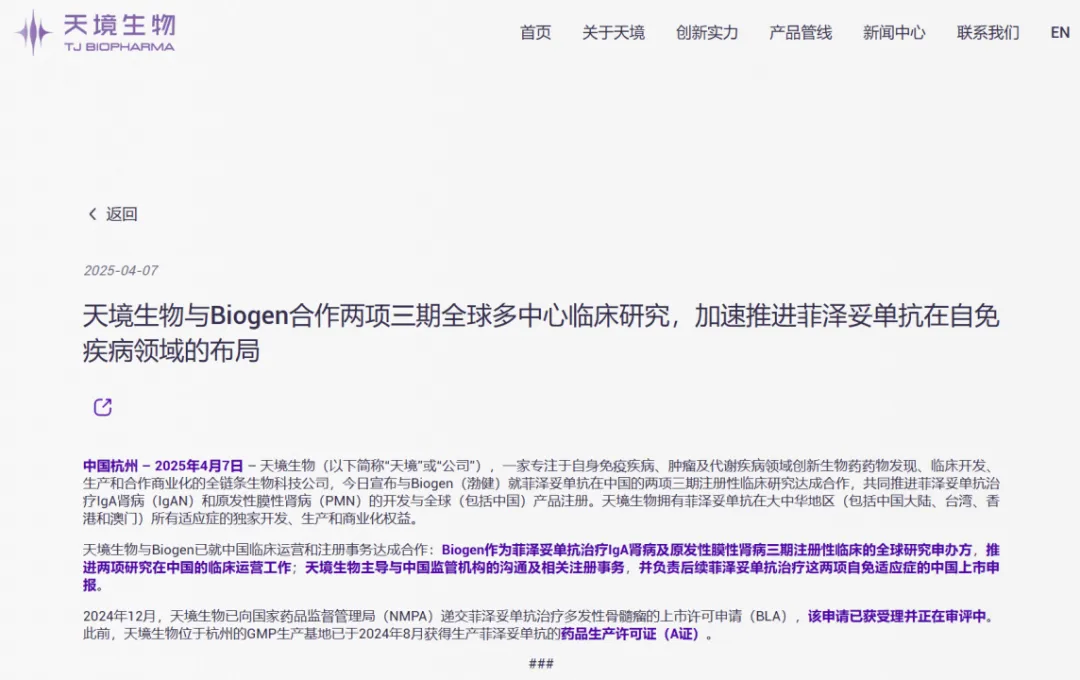Switch site language to EN

coord(1060,32)
